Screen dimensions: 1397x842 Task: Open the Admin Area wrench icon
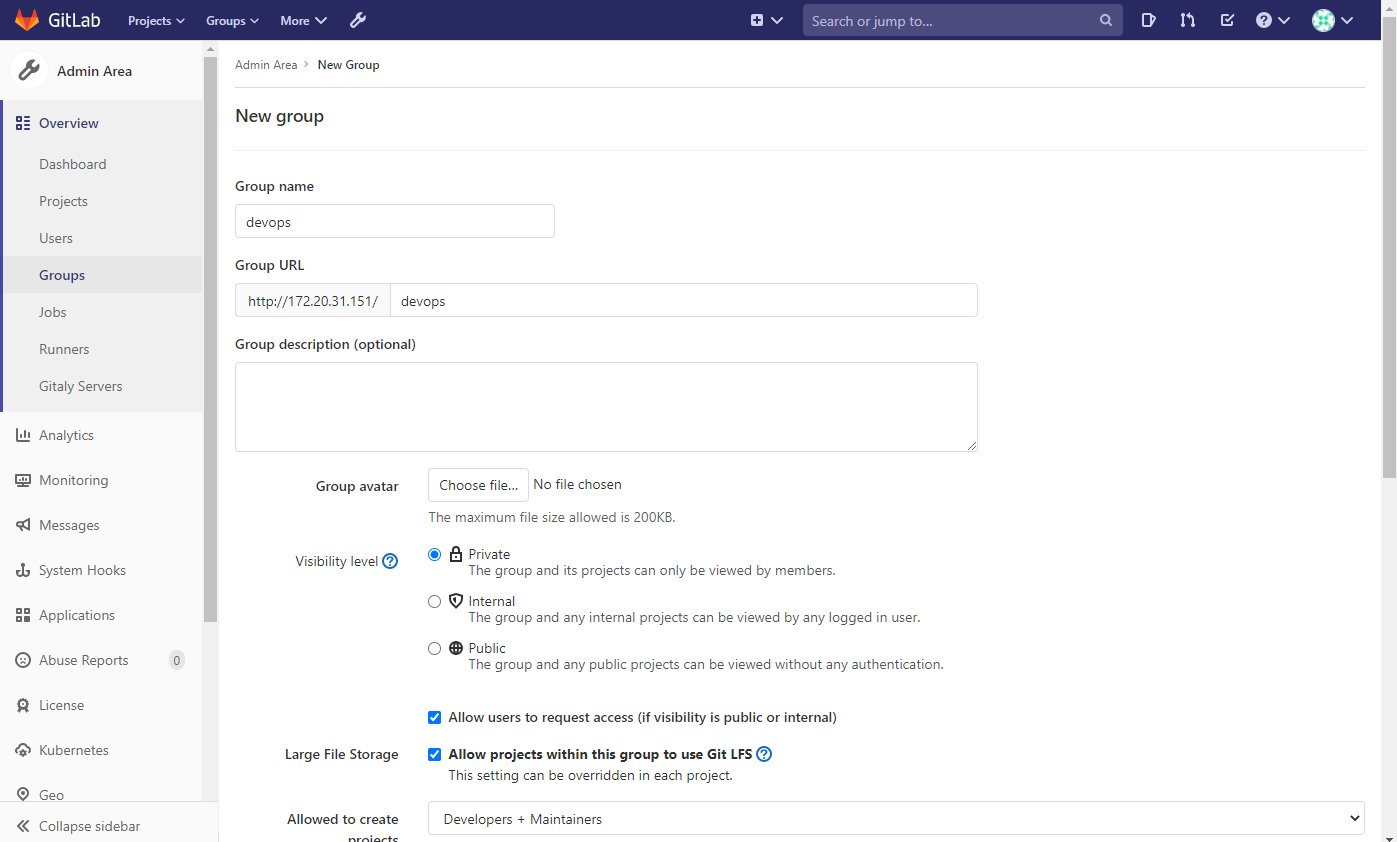tap(357, 20)
